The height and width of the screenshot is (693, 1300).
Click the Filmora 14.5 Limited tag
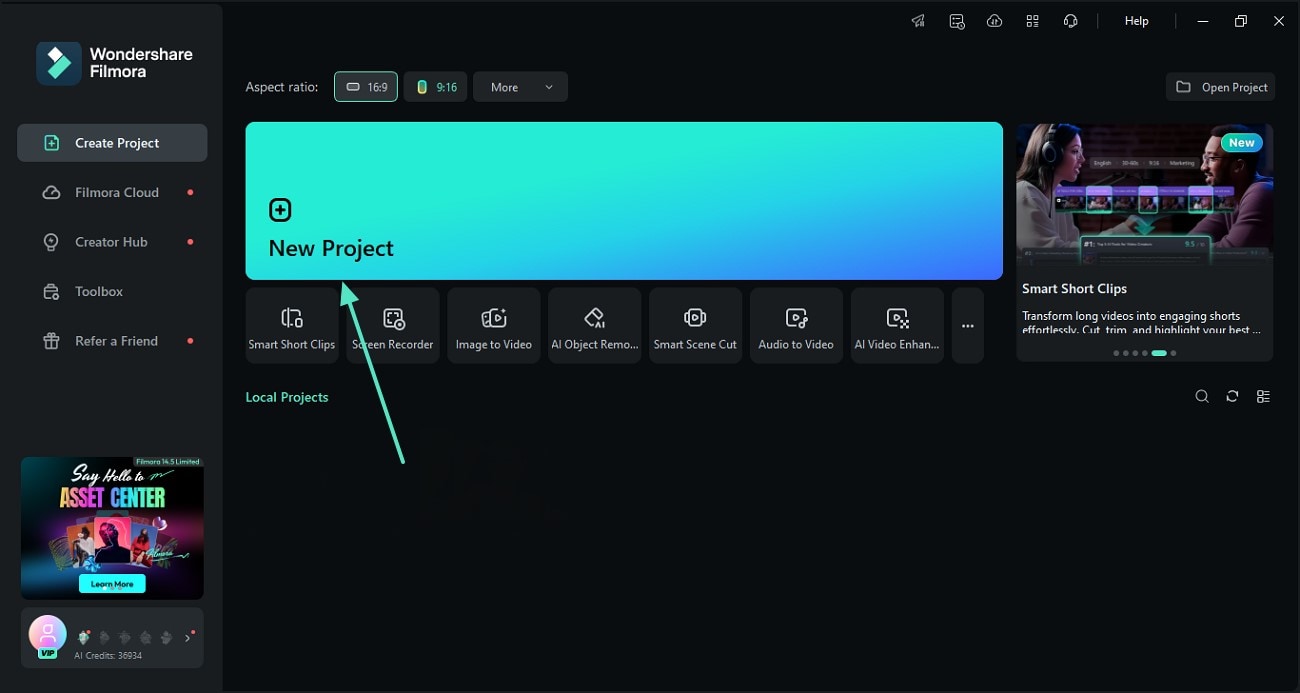tap(168, 461)
